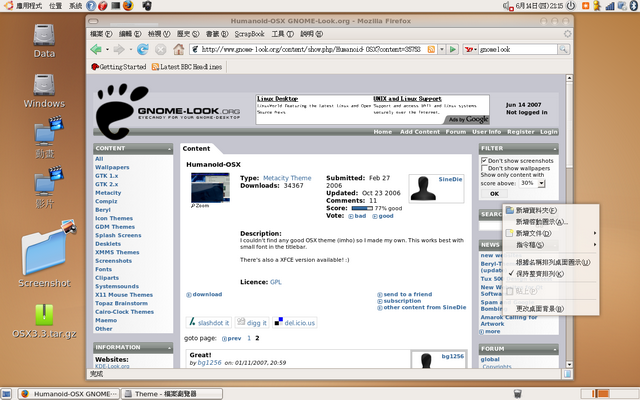Click the Bluetooth icon in top panel
The image size is (640, 400).
coord(634,5)
